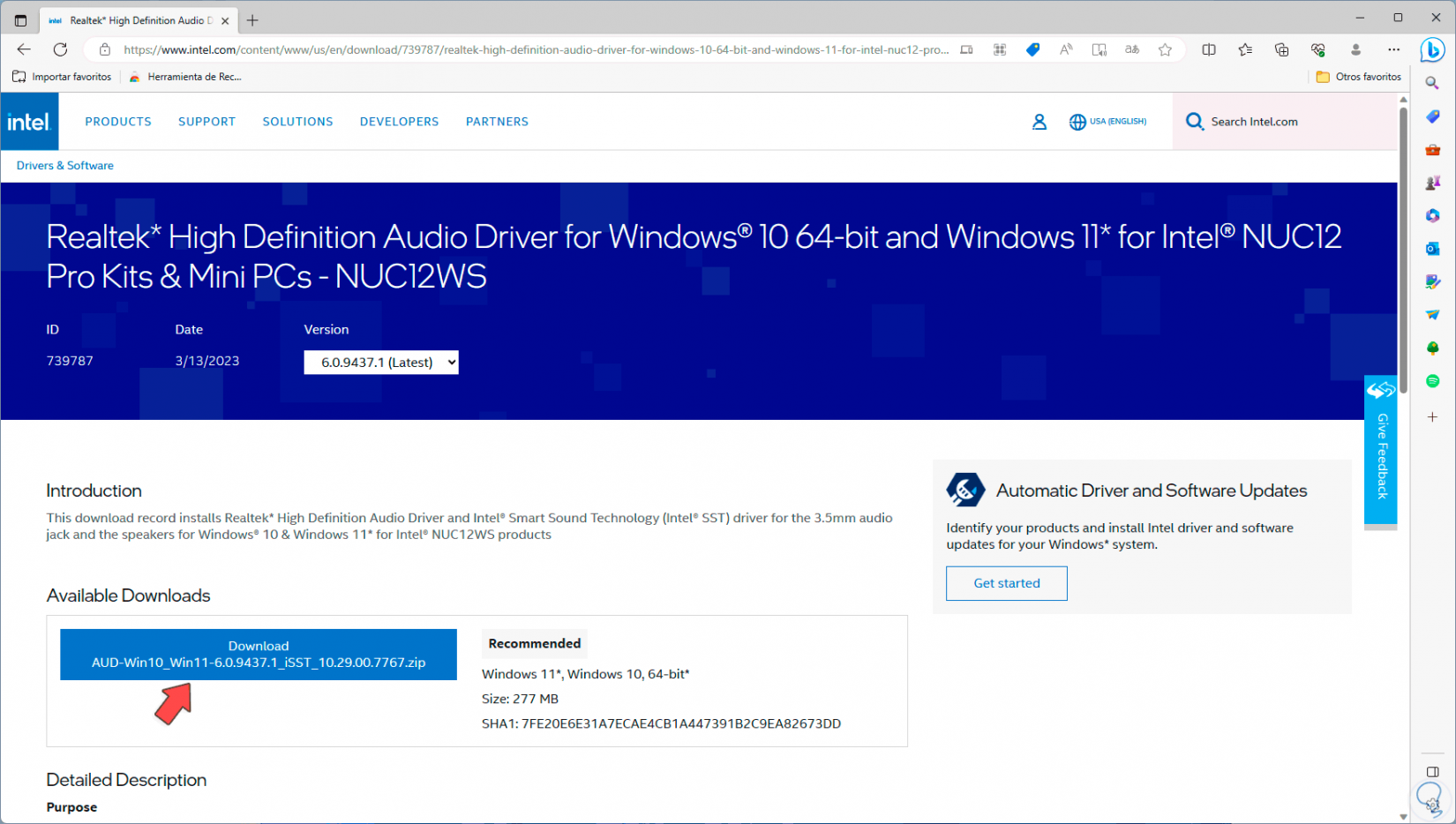1456x824 pixels.
Task: Open Tools briefcase in the sidebar
Action: pyautogui.click(x=1432, y=150)
